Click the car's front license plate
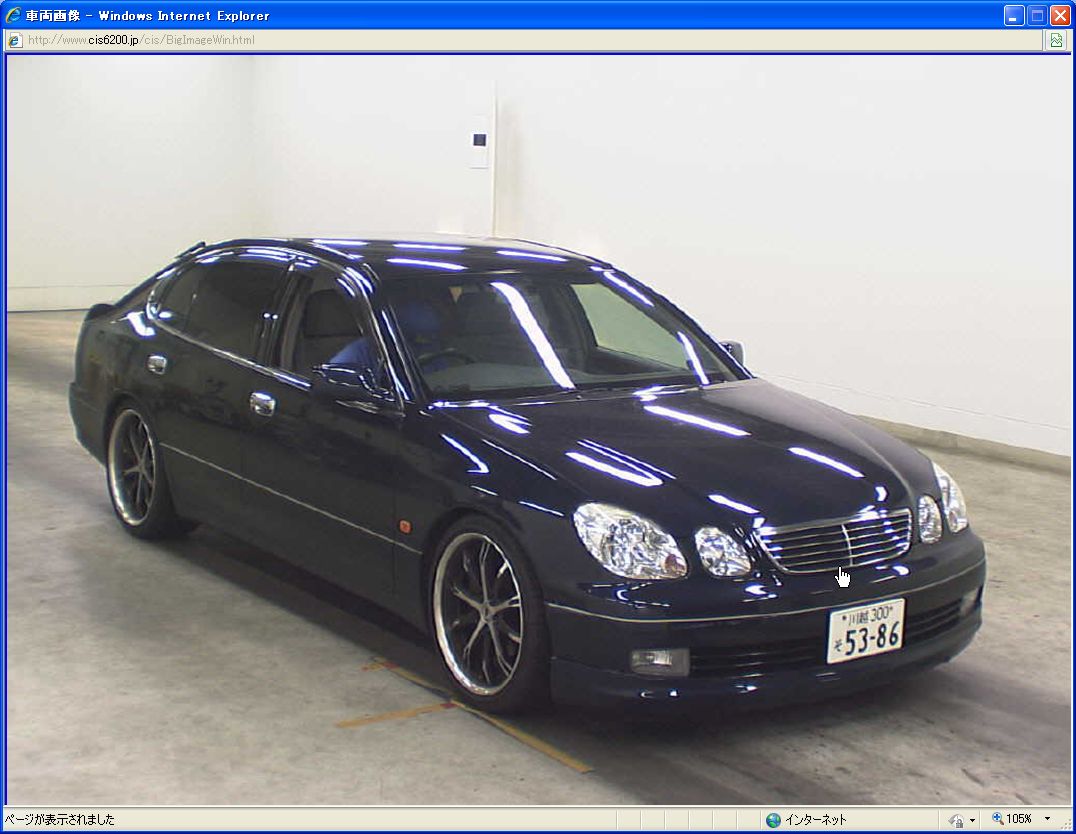This screenshot has height=834, width=1076. point(865,630)
